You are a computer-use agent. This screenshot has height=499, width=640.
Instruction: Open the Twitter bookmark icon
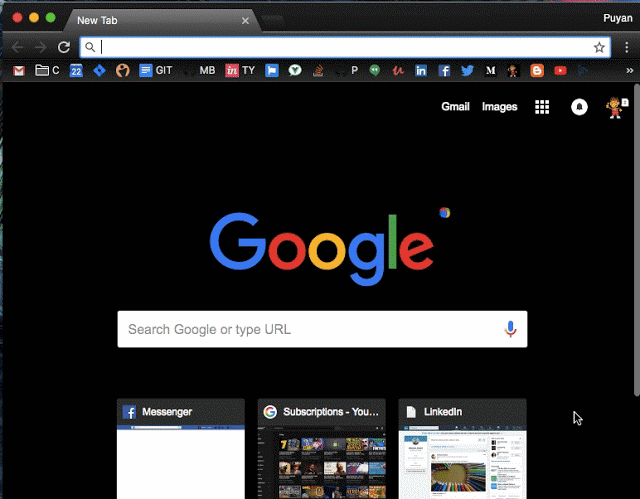[467, 71]
